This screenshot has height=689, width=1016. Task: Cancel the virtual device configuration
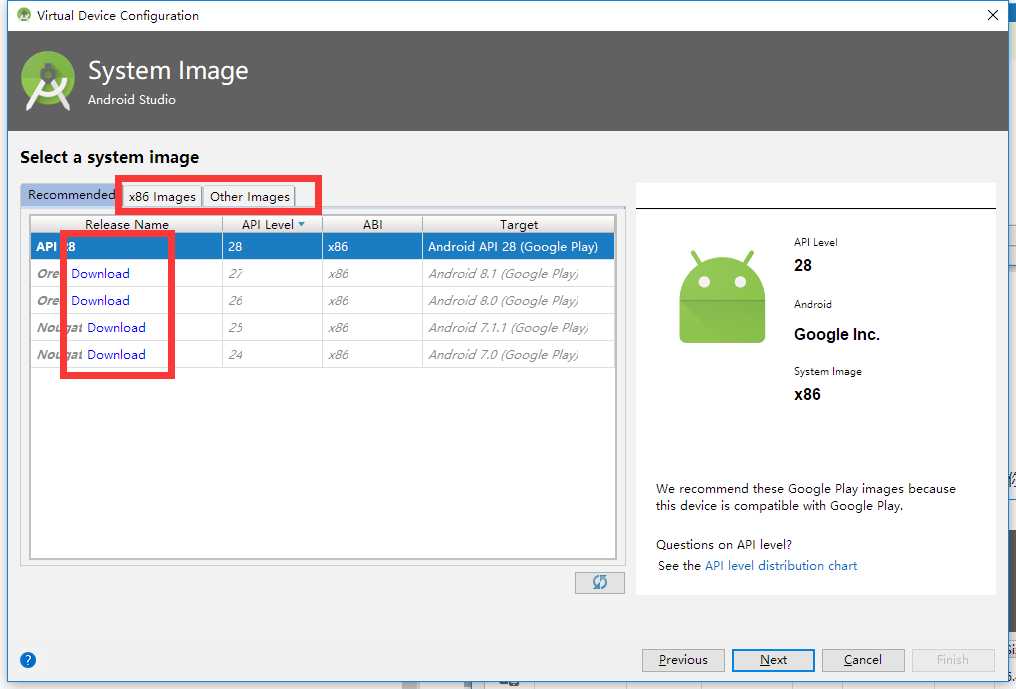click(x=862, y=660)
